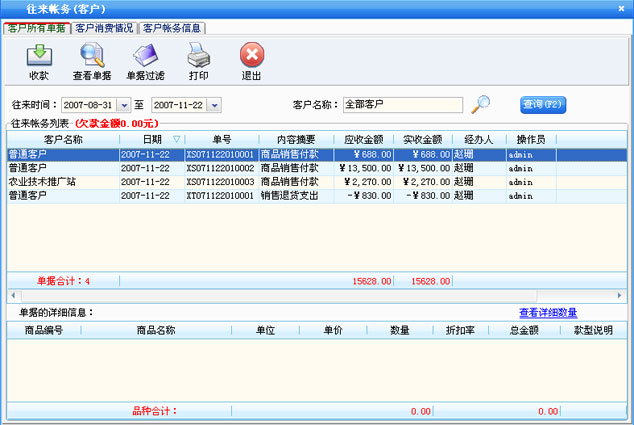Select the 农业技术推广站 row
The image size is (634, 425).
(x=60, y=182)
